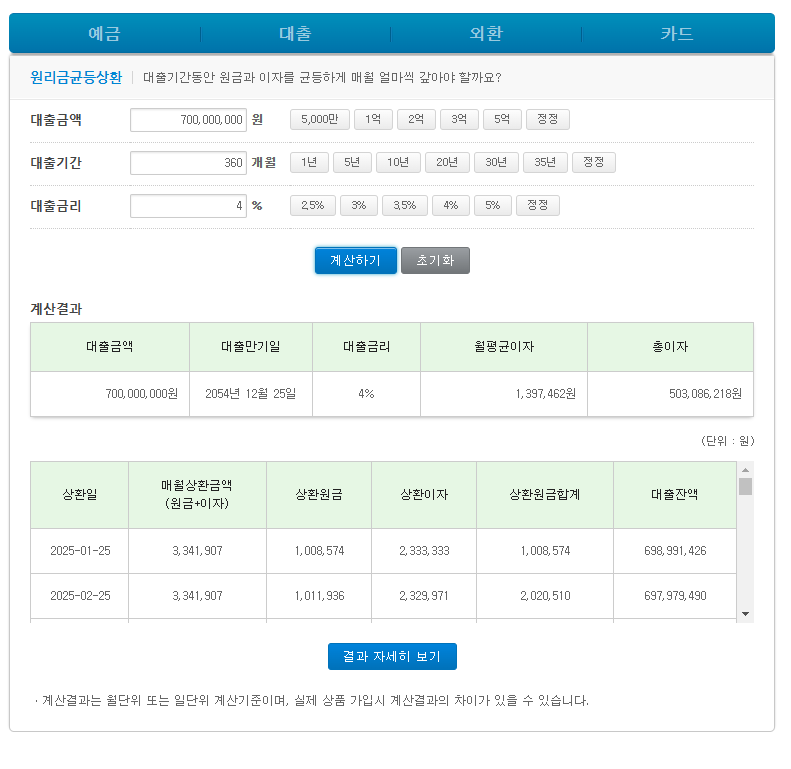Set loan period to 10년

click(398, 162)
